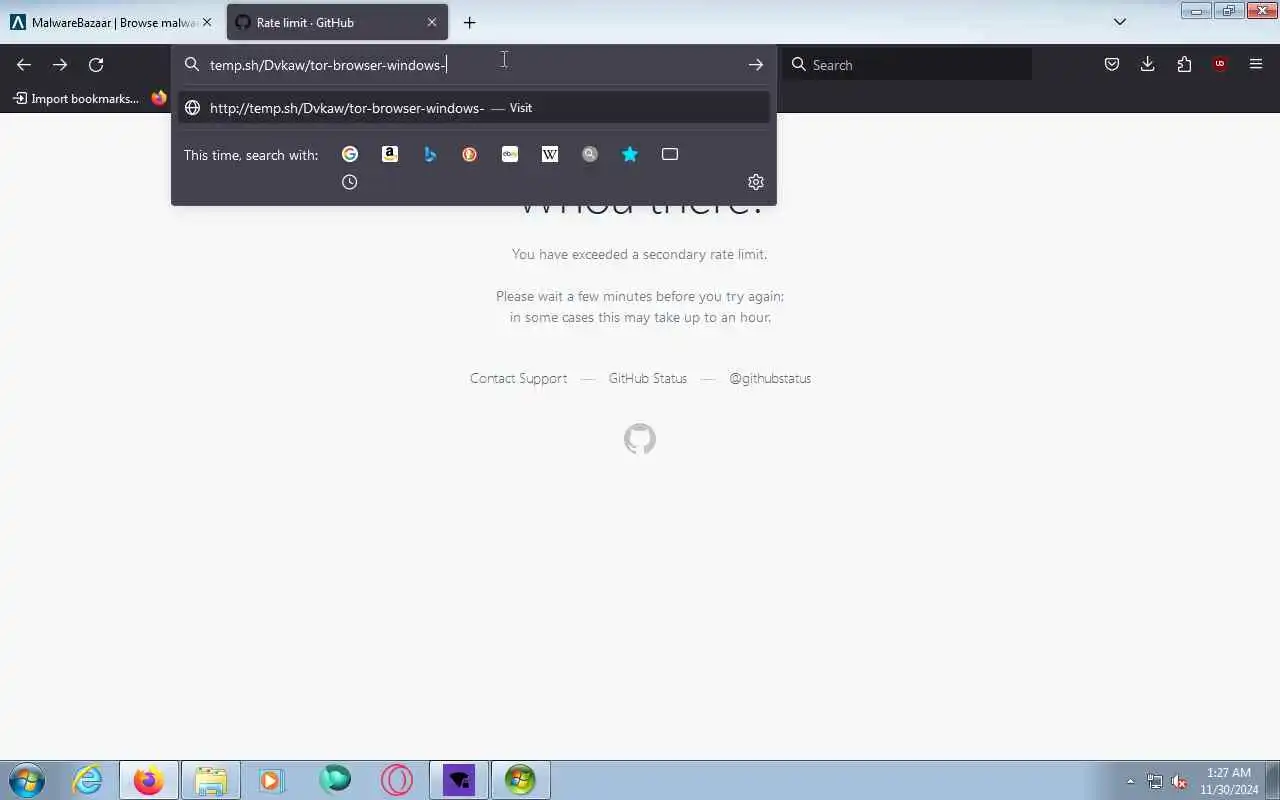Open the taskbar clock and date
Viewport: 1280px width, 800px height.
click(1229, 781)
